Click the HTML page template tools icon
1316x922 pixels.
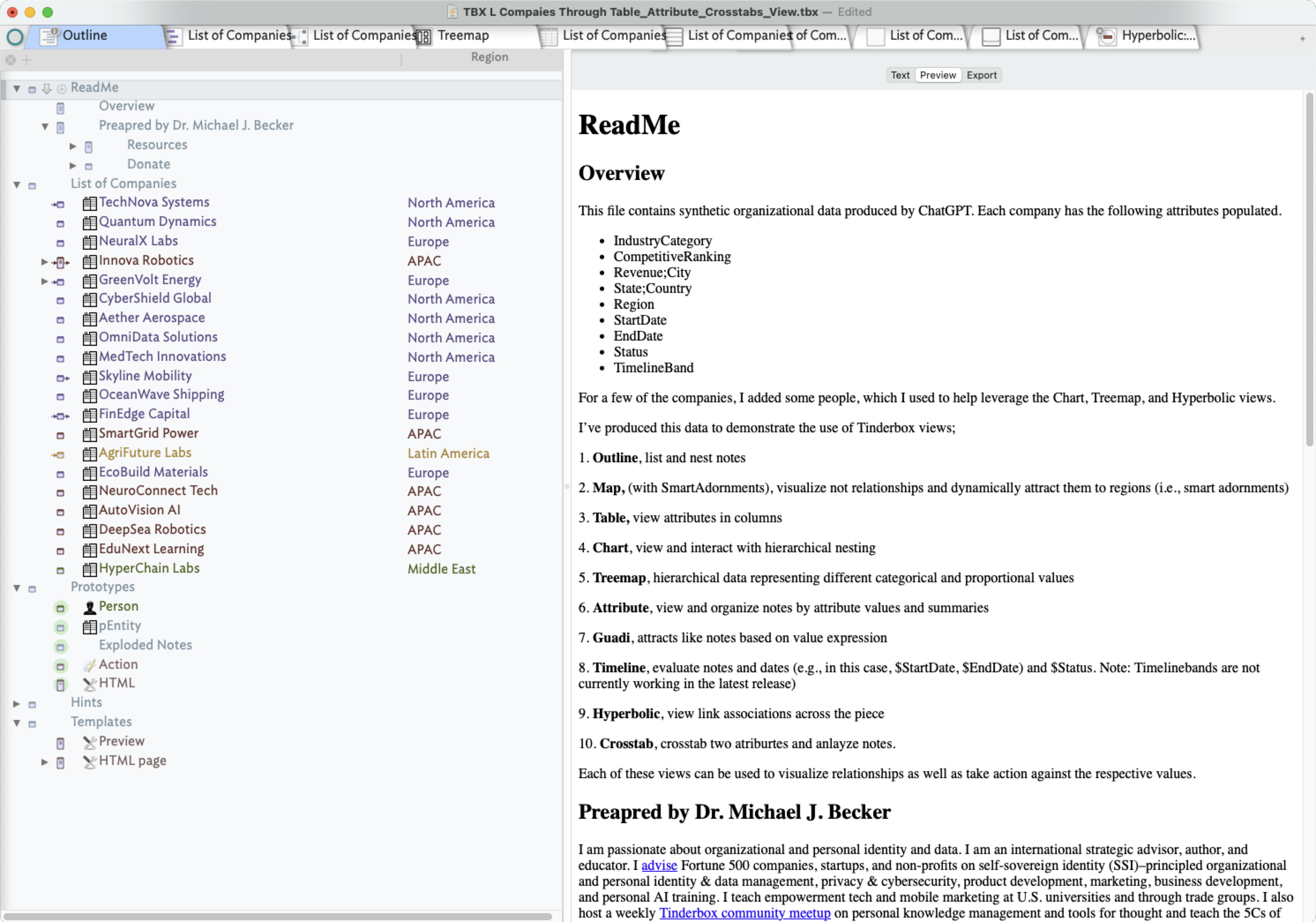click(x=90, y=762)
